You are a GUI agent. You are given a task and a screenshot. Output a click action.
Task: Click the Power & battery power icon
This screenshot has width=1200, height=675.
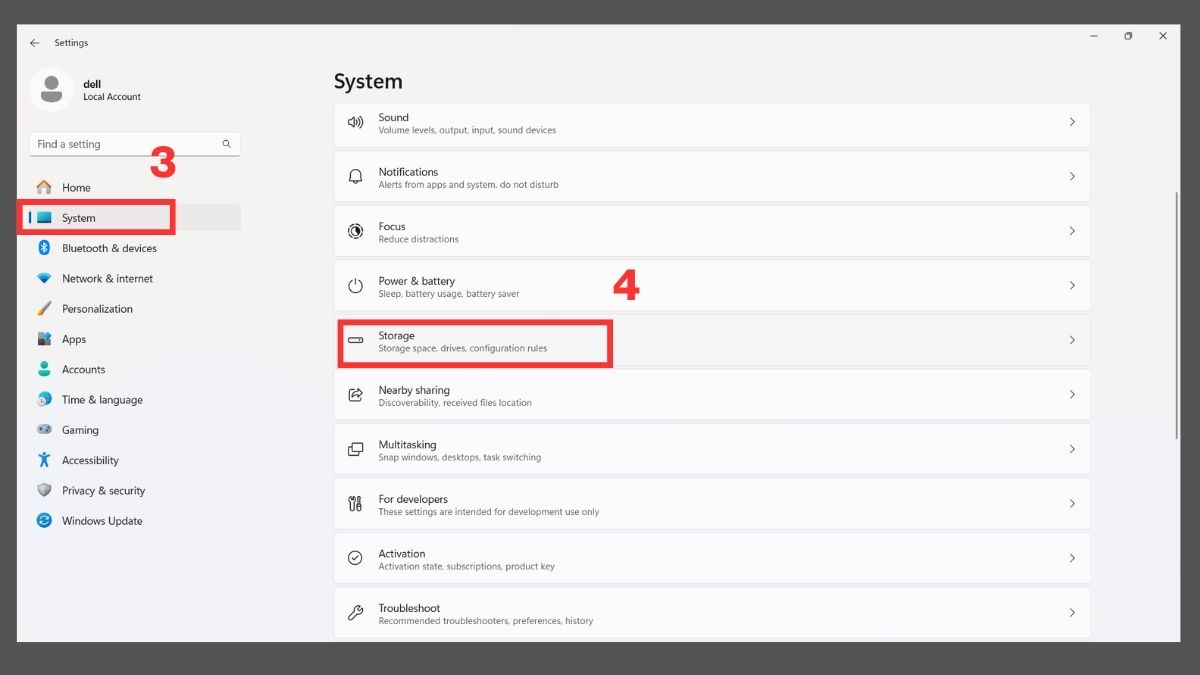[355, 286]
